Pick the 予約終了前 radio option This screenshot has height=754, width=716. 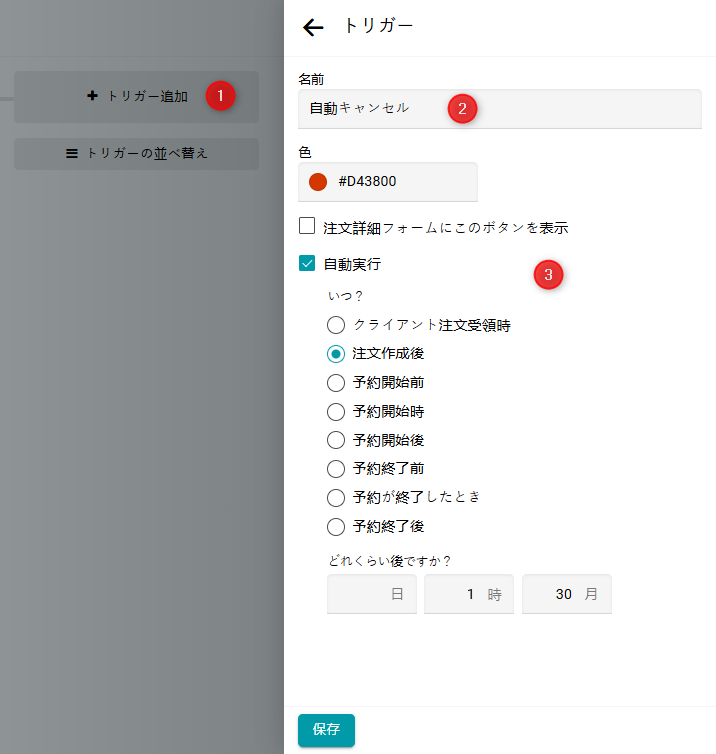coord(336,468)
